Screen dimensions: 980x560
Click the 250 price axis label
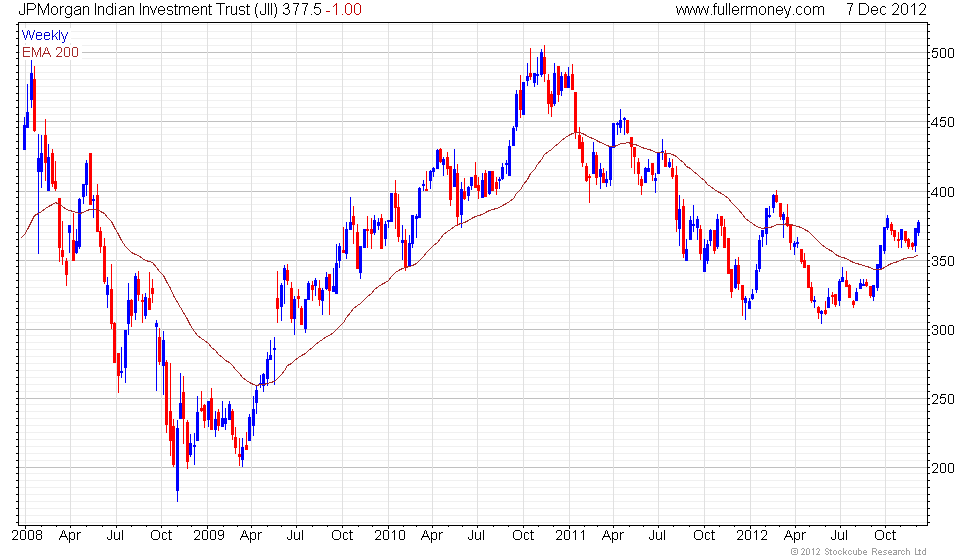tap(943, 399)
